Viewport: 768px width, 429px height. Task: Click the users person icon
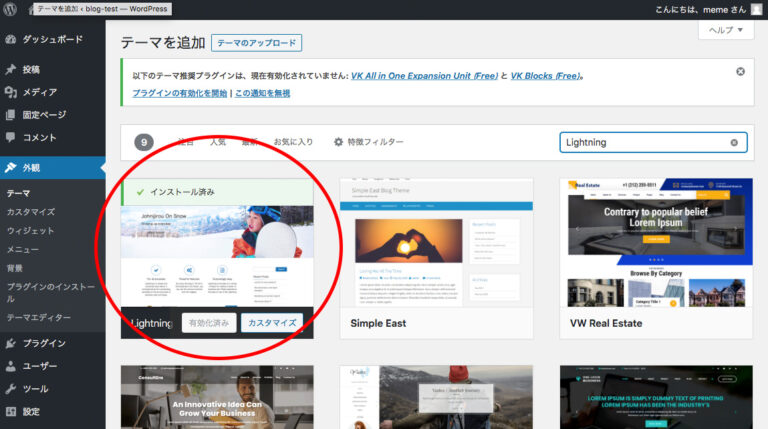[x=11, y=366]
